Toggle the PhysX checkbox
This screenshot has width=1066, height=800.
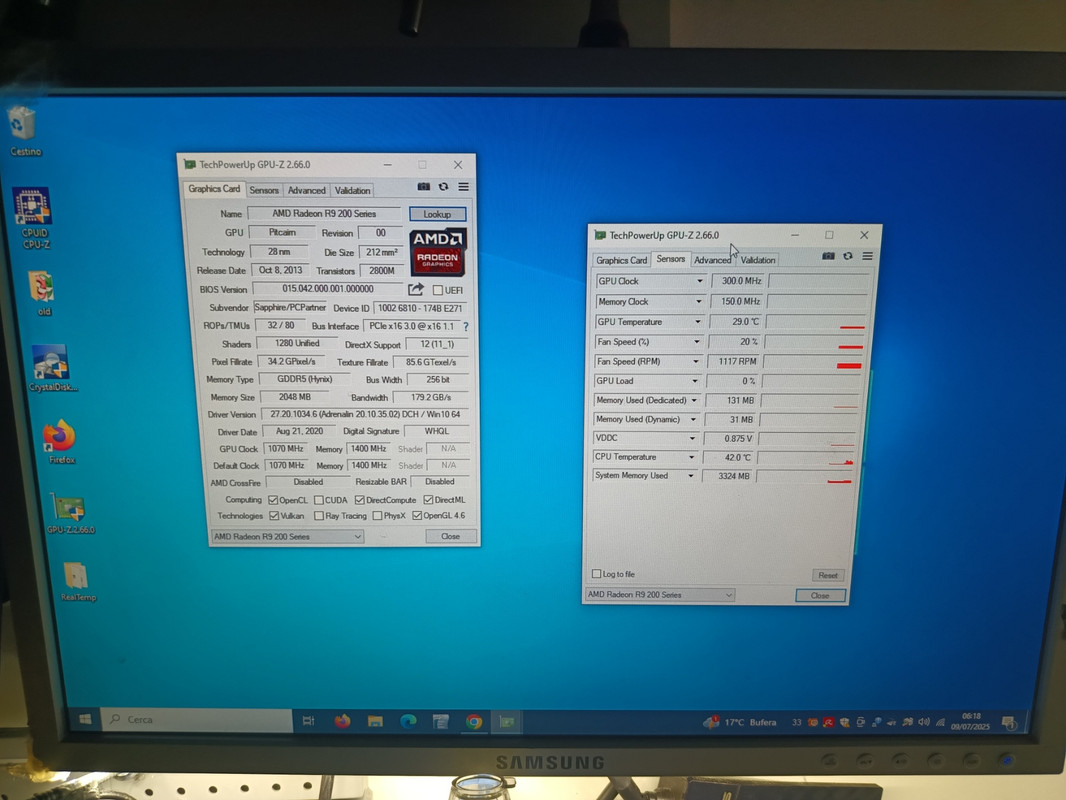click(x=377, y=516)
